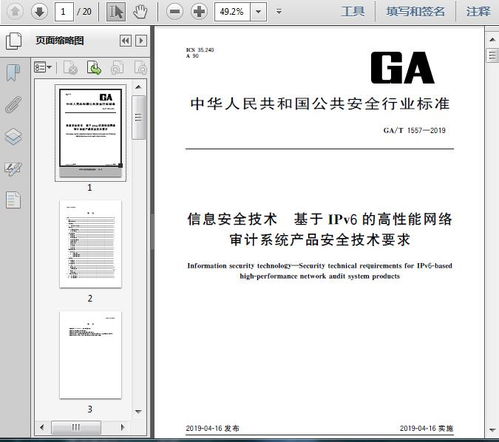Select page 3 thumbnail
Viewport: 499px width, 442px height.
(x=90, y=355)
